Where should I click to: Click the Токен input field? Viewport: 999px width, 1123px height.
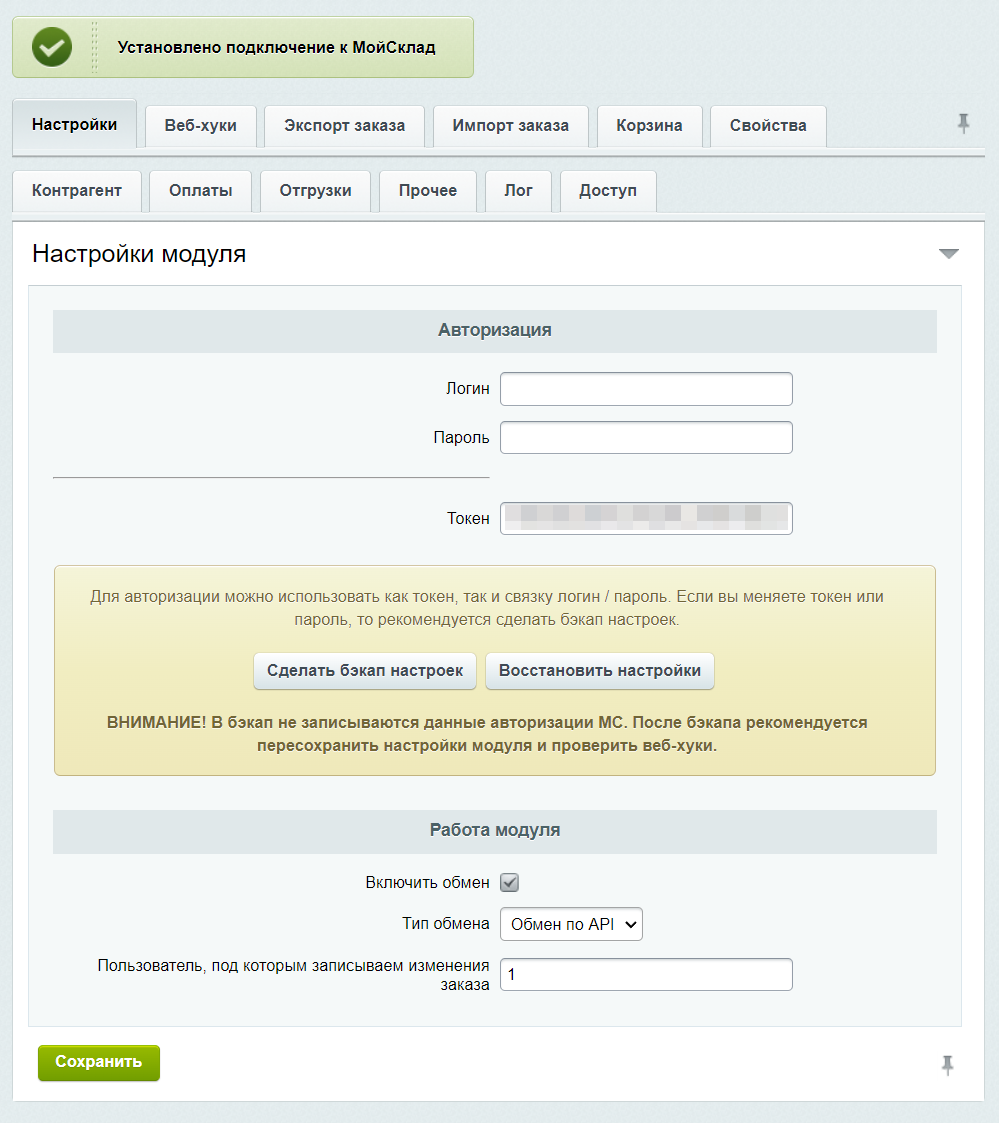(646, 518)
